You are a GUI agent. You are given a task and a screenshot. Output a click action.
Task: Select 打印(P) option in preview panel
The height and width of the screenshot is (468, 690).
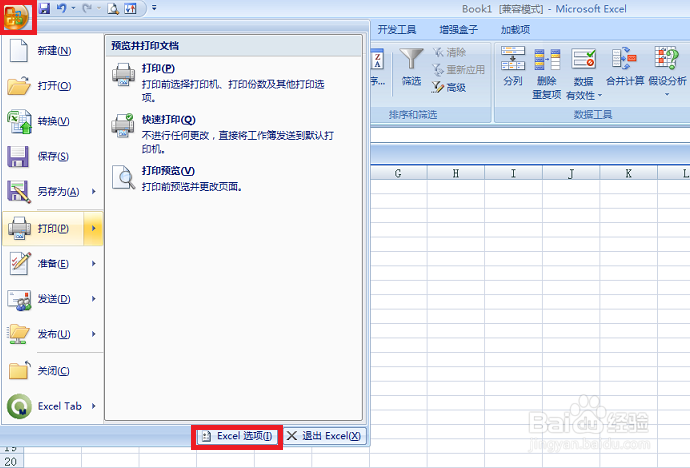[234, 82]
